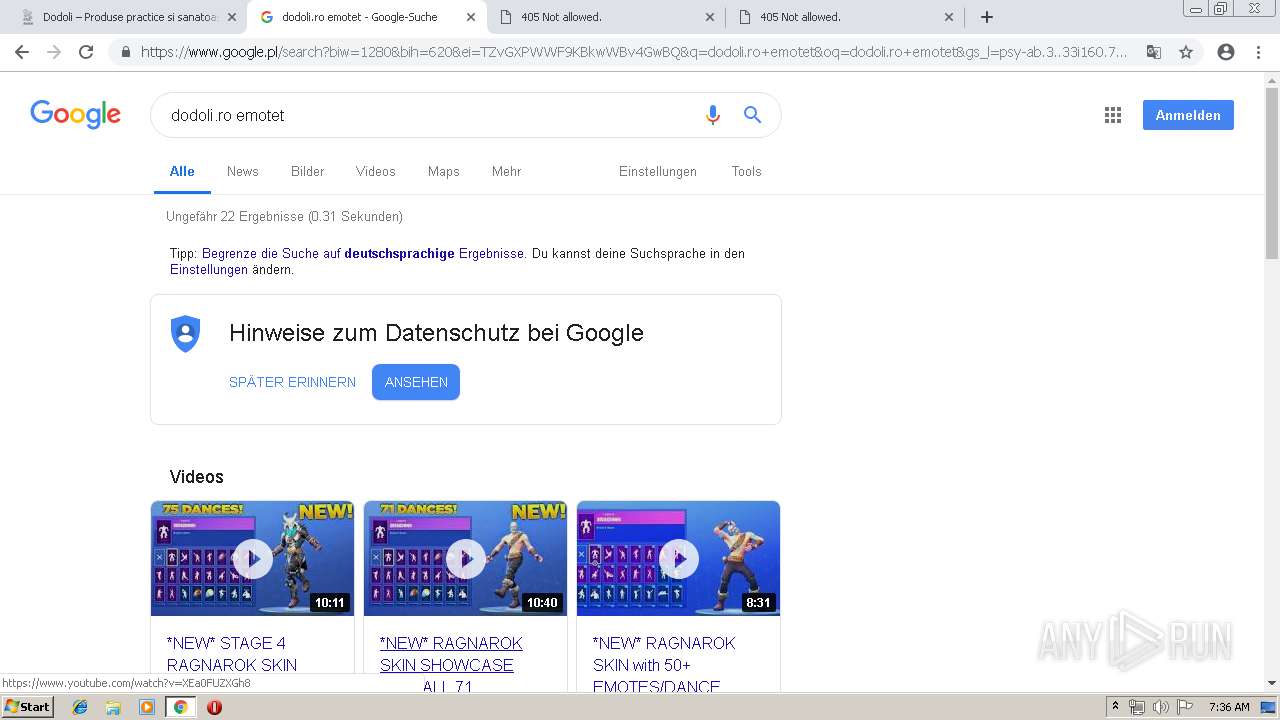The image size is (1280, 720).
Task: Open the translate page icon
Action: (x=1154, y=52)
